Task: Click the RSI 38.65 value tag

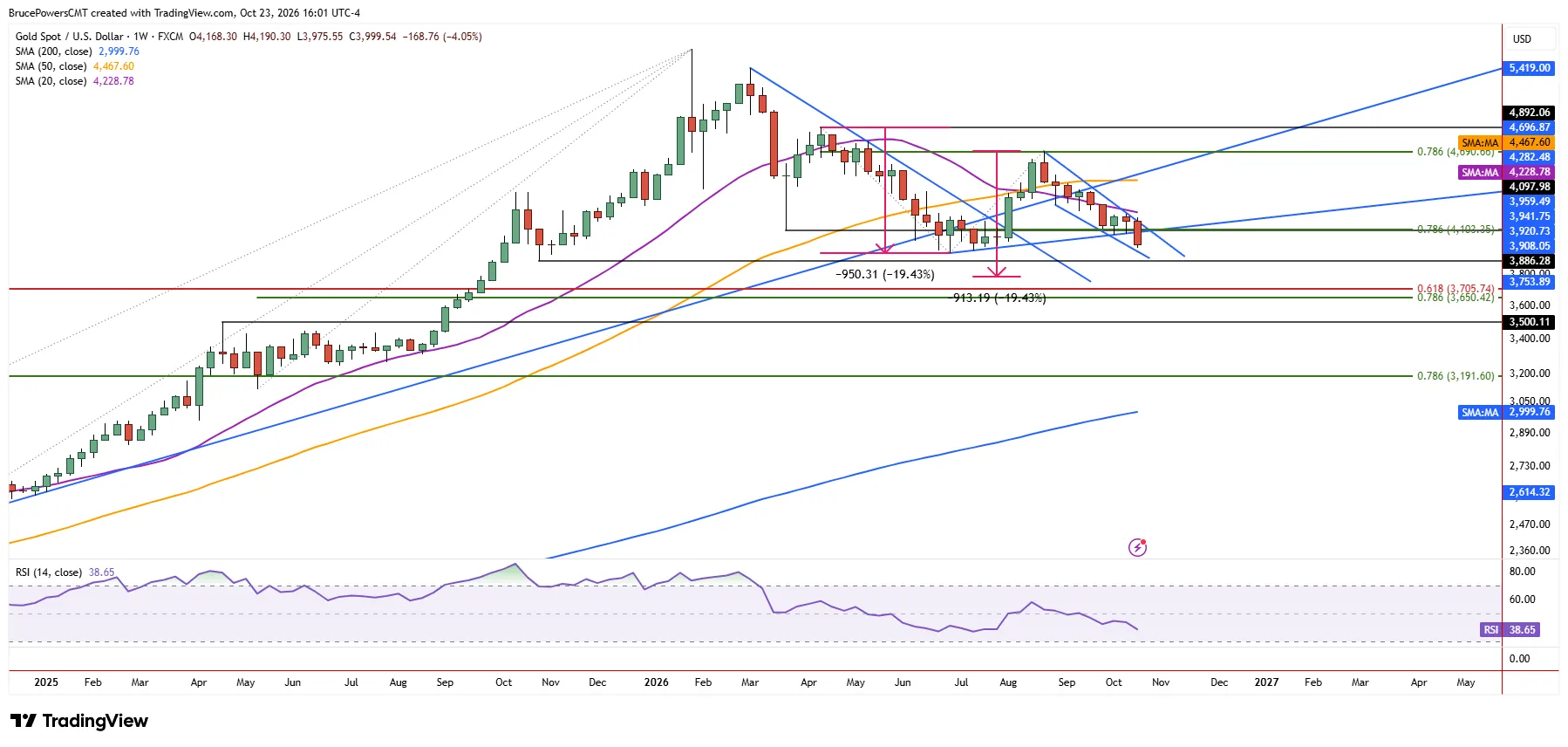Action: point(1510,629)
